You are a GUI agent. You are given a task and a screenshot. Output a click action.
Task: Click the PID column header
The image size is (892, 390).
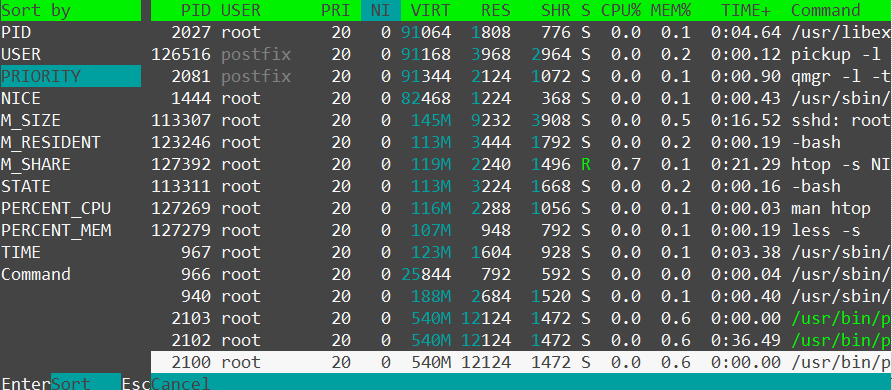[x=196, y=10]
